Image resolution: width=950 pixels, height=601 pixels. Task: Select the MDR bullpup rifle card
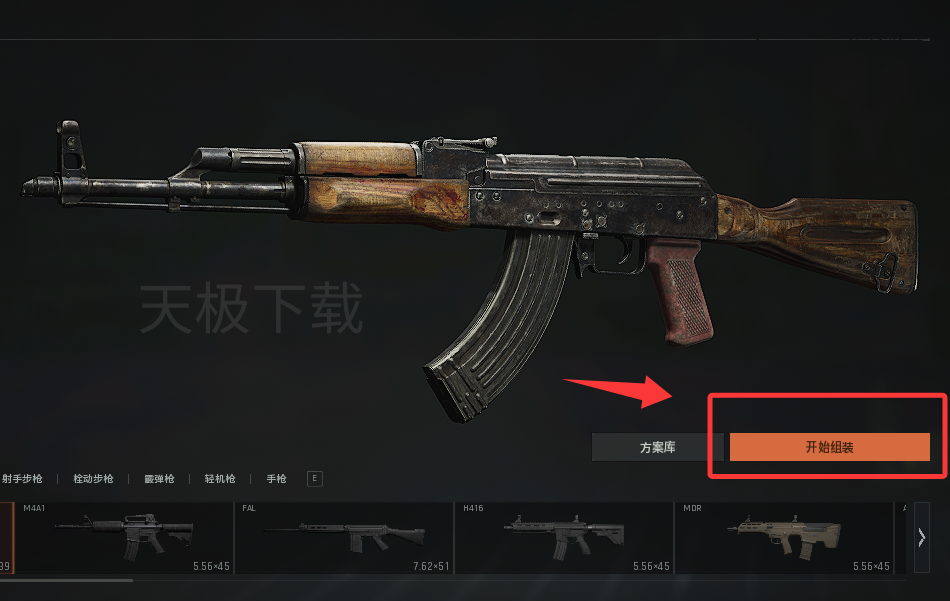tap(784, 537)
